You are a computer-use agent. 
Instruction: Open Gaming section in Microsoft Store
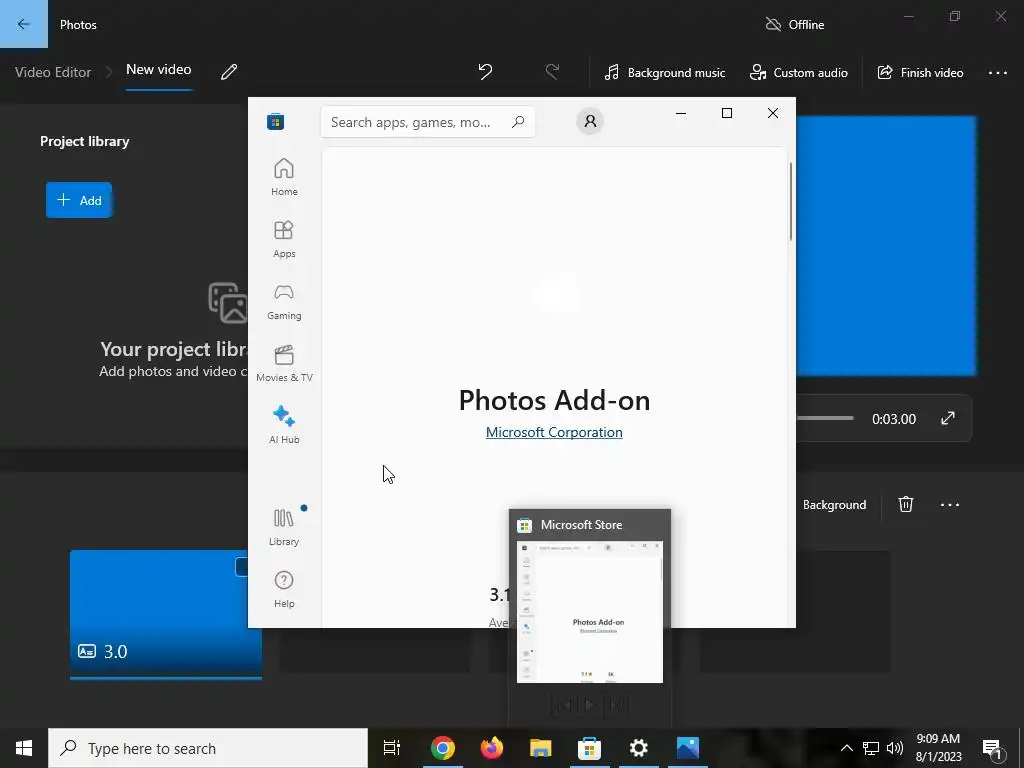tap(284, 301)
